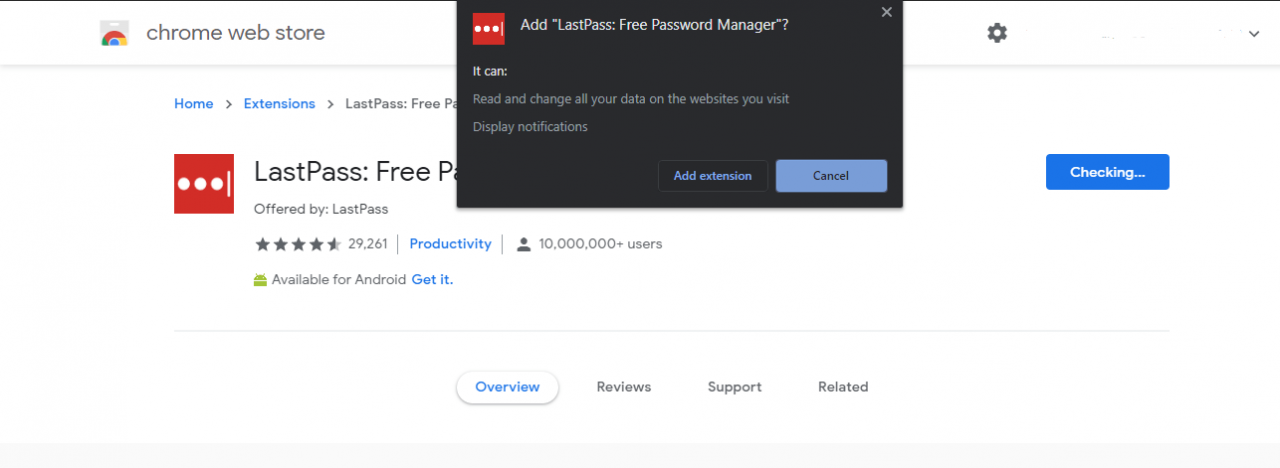1280x468 pixels.
Task: Close the add-extension dialog with the X
Action: pyautogui.click(x=886, y=13)
